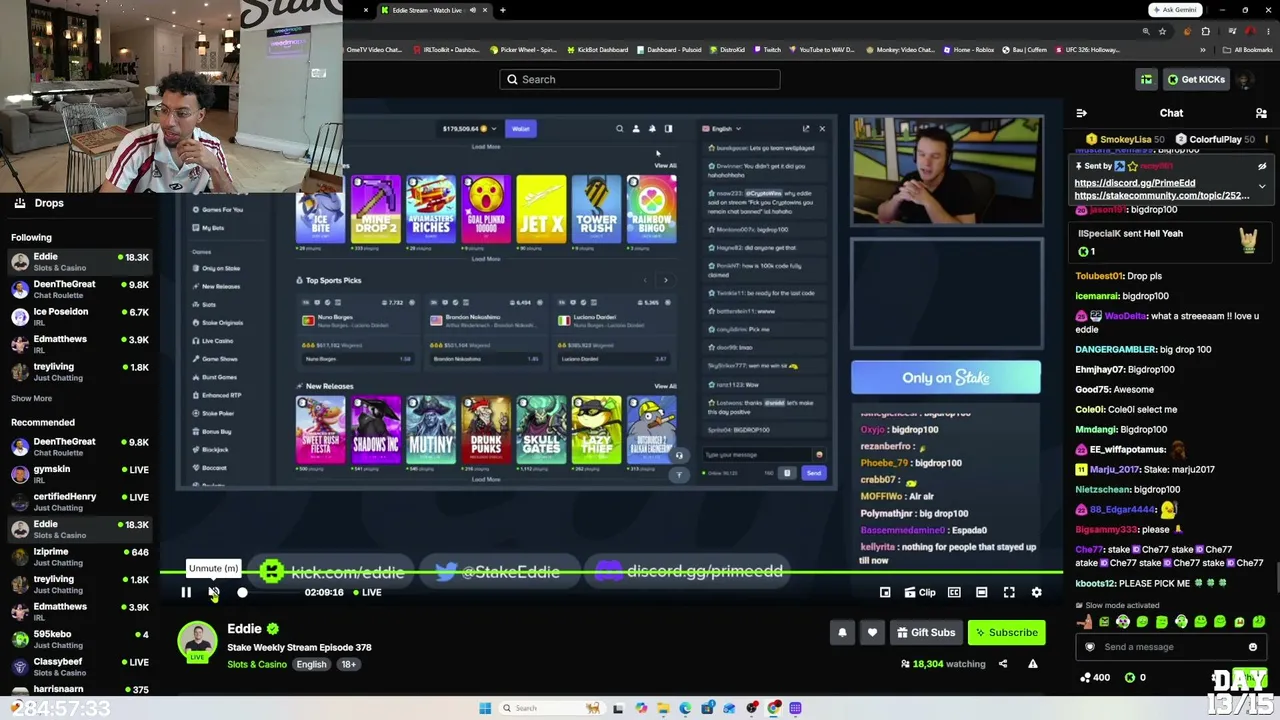The image size is (1280, 720).
Task: Open certifiedHenry's channel
Action: point(80,502)
